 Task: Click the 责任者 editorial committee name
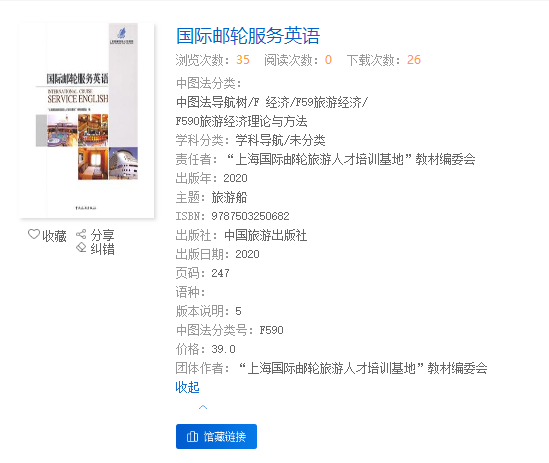(351, 159)
